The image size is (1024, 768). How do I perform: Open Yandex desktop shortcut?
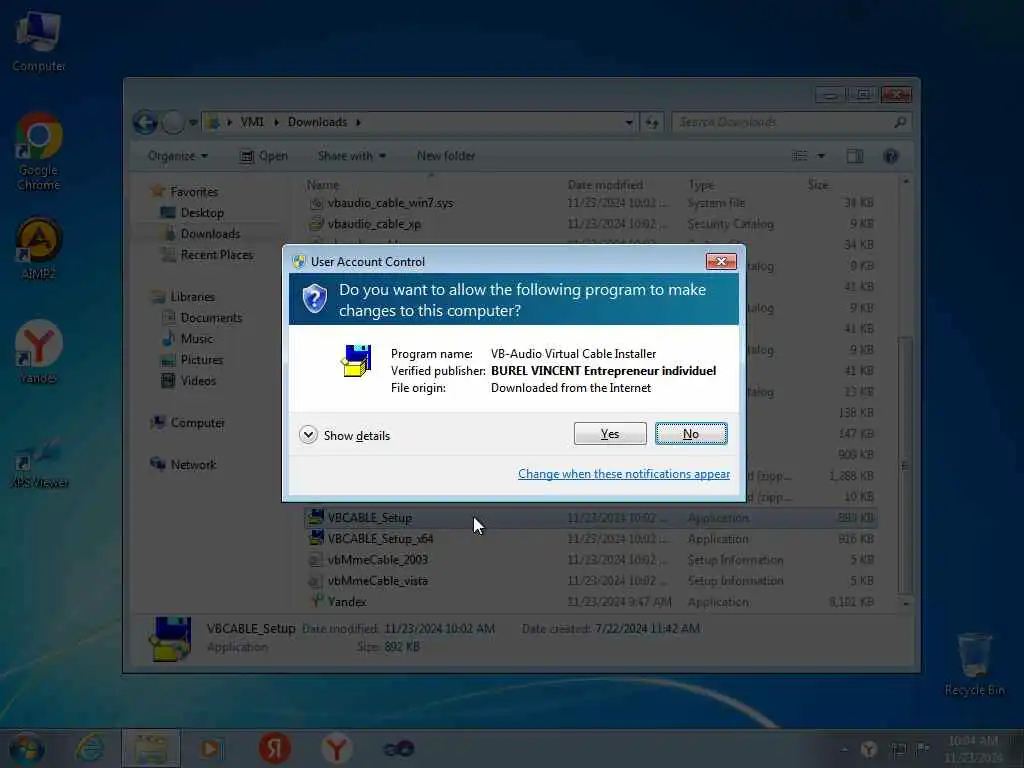[x=39, y=352]
